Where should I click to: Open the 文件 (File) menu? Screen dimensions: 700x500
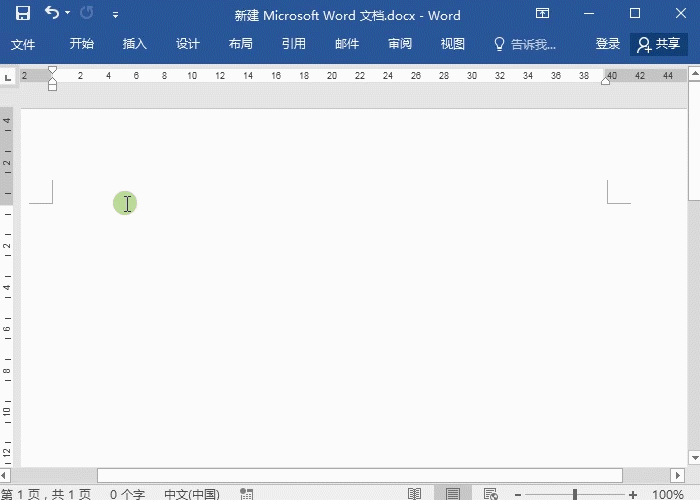[x=23, y=44]
